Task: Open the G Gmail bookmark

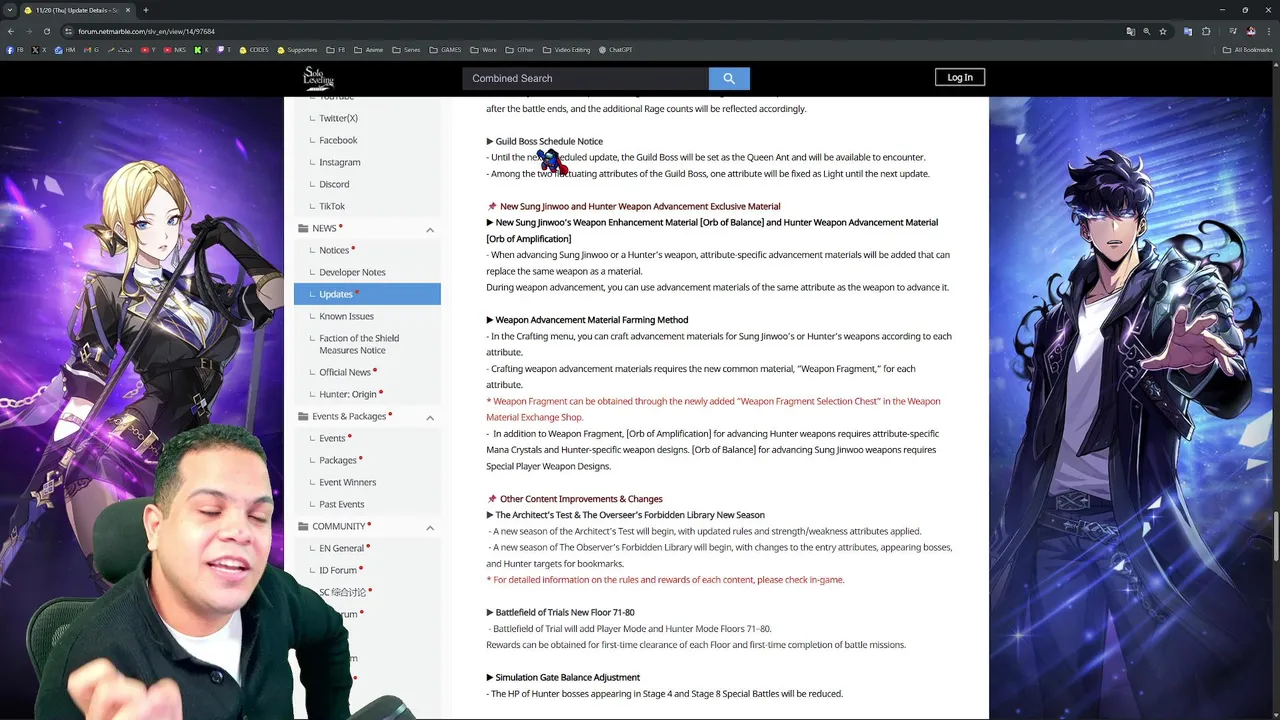Action: [x=92, y=50]
